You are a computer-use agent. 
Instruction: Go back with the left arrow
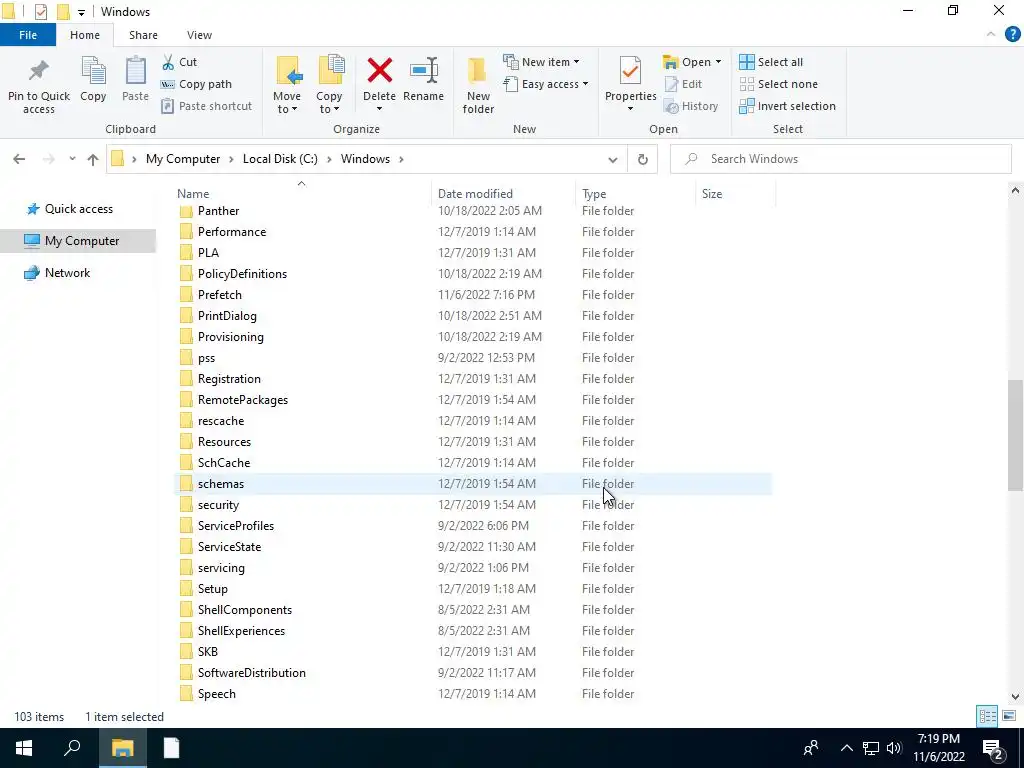click(19, 159)
